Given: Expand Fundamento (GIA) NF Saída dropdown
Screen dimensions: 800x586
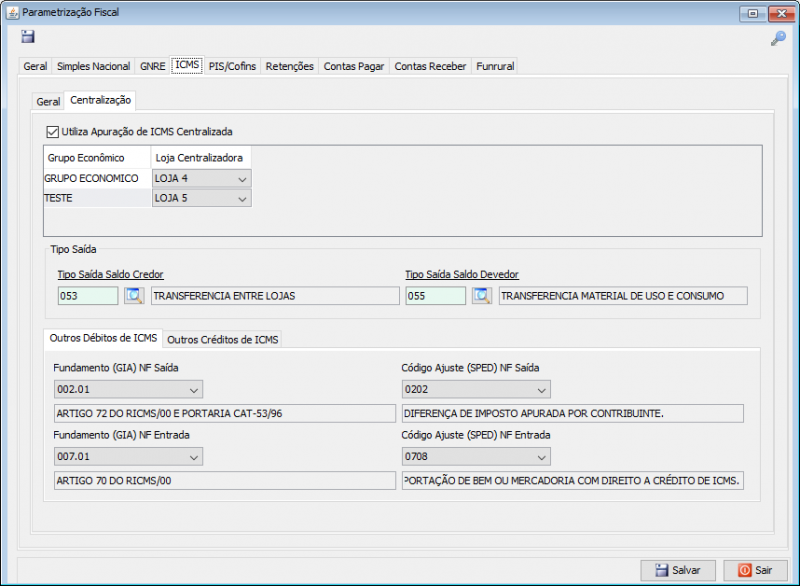Looking at the screenshot, I should [x=128, y=390].
